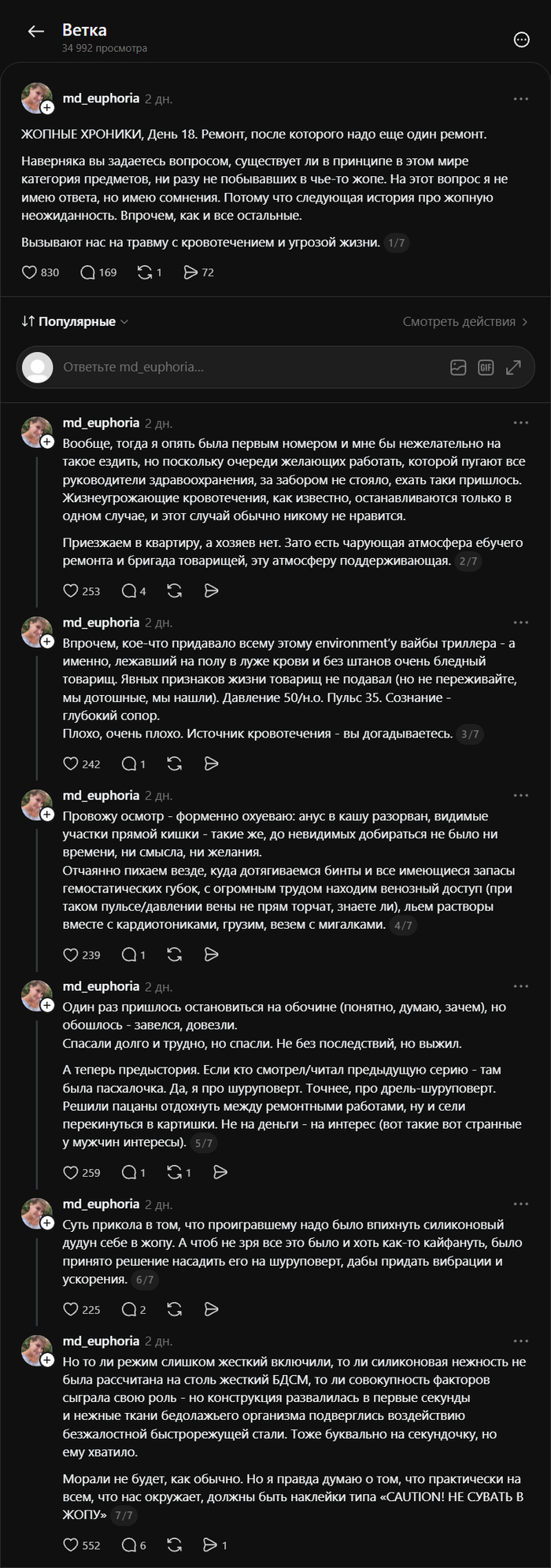Repost the main post with 1 repost
This screenshot has width=551, height=1568.
tap(150, 272)
